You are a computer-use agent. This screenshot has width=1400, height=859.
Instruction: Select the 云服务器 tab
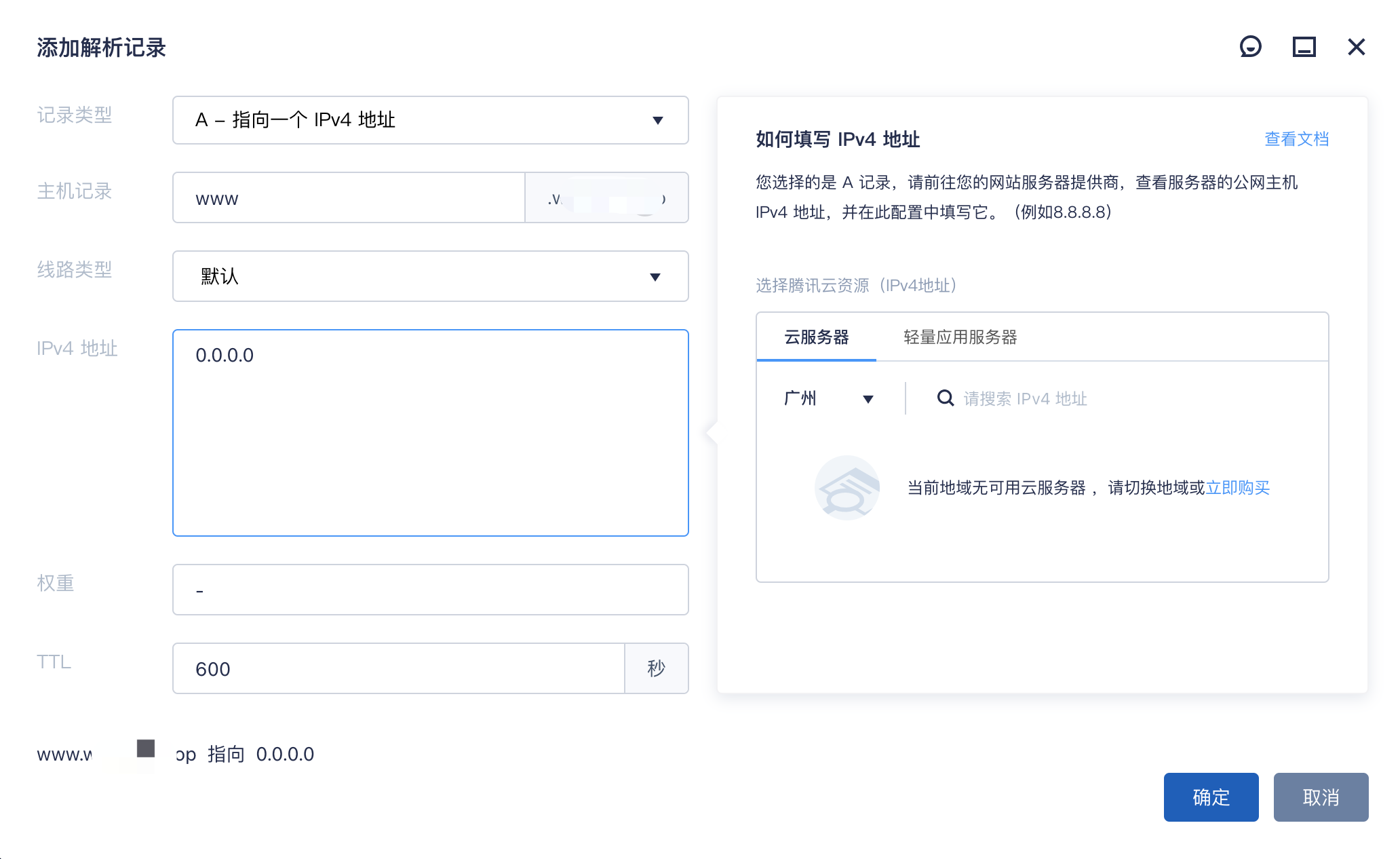point(816,337)
